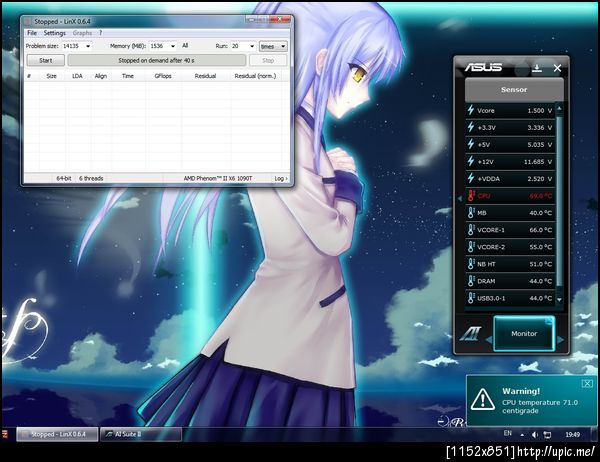Screen dimensions: 600x462
Task: Click the 6 threads status text
Action: [91, 178]
